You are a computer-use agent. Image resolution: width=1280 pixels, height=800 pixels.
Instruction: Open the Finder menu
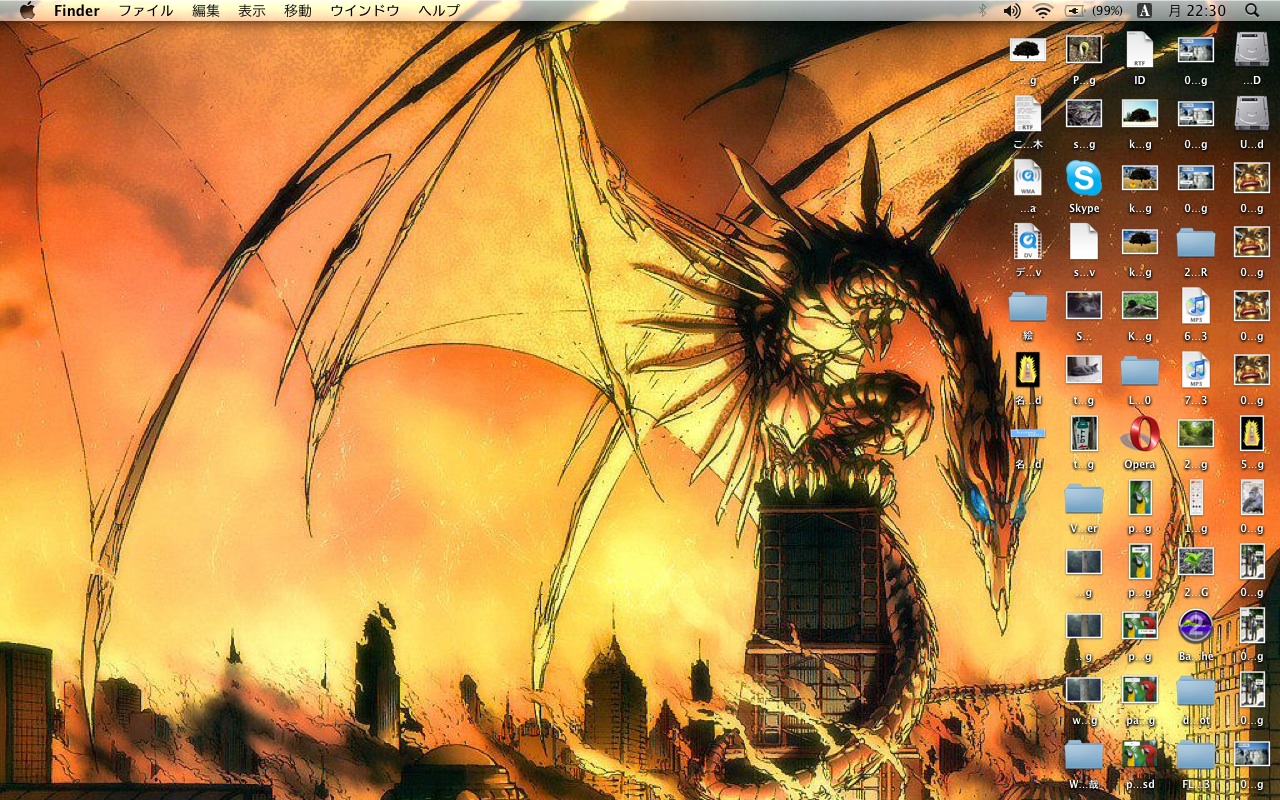click(x=77, y=10)
